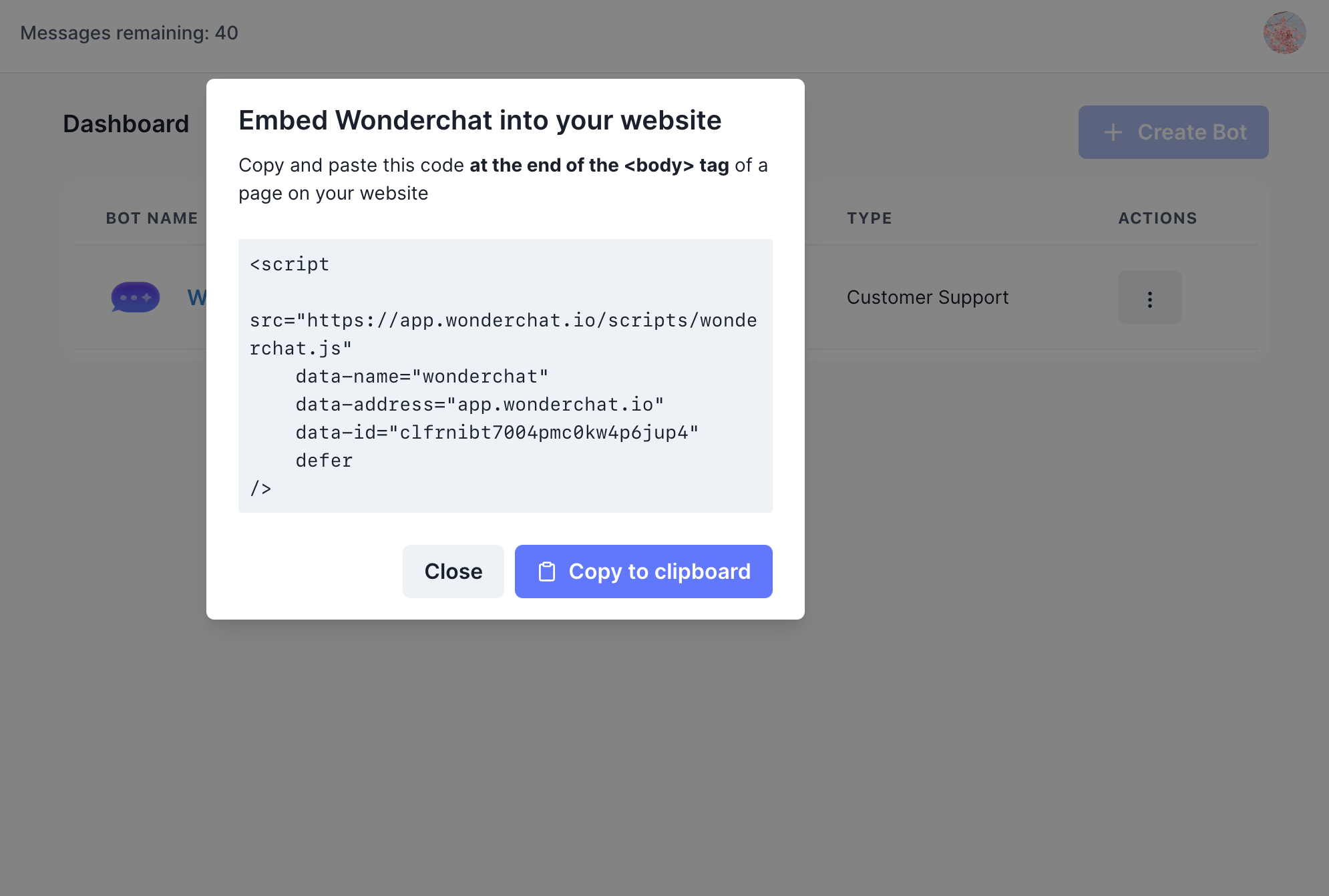Screen dimensions: 1329x896
Task: Click the purple chat bubble bot icon
Action: pyautogui.click(x=136, y=297)
